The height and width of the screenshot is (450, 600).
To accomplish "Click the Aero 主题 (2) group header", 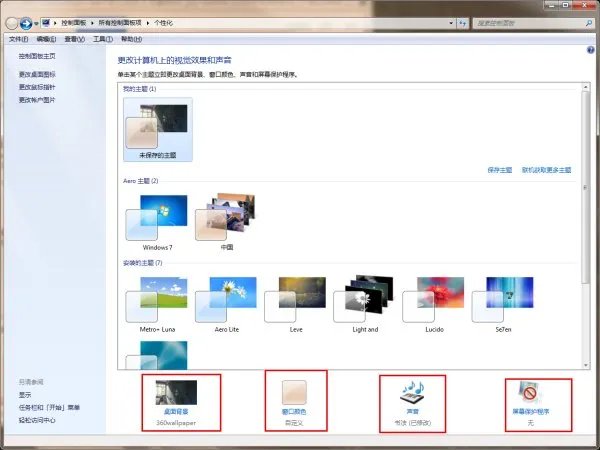I will pos(140,181).
